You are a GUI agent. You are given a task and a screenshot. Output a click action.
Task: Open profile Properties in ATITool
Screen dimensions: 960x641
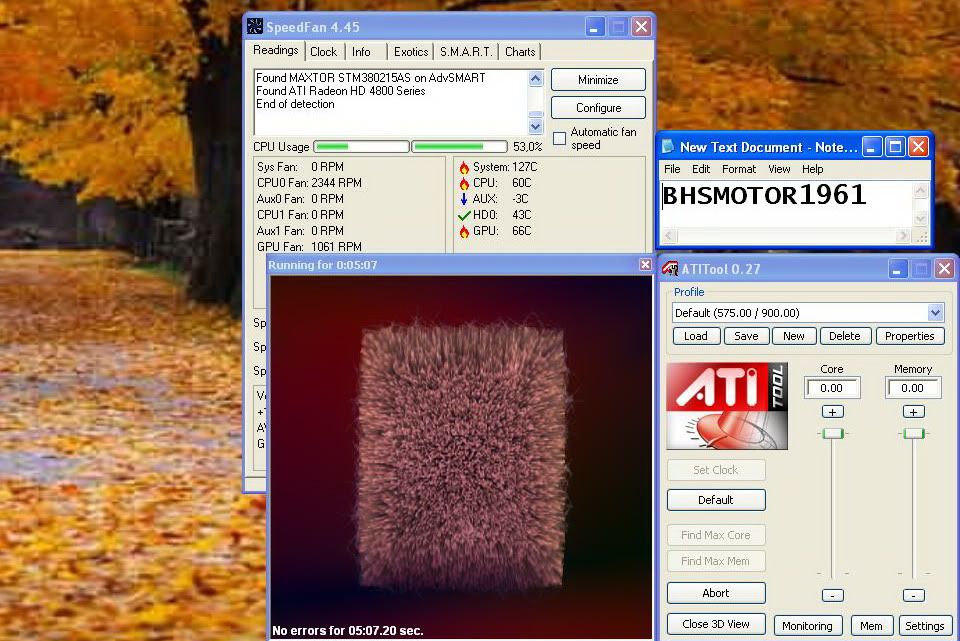pyautogui.click(x=909, y=336)
